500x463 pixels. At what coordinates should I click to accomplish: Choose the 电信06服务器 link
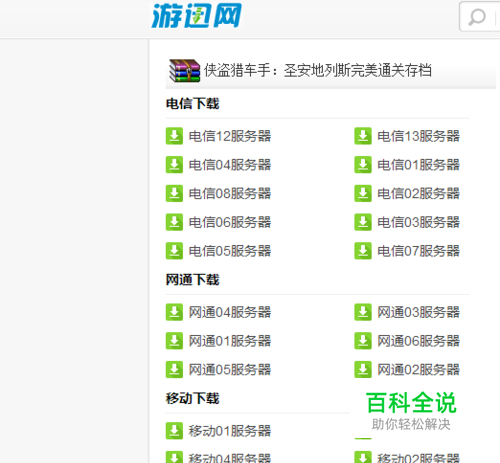coord(230,222)
